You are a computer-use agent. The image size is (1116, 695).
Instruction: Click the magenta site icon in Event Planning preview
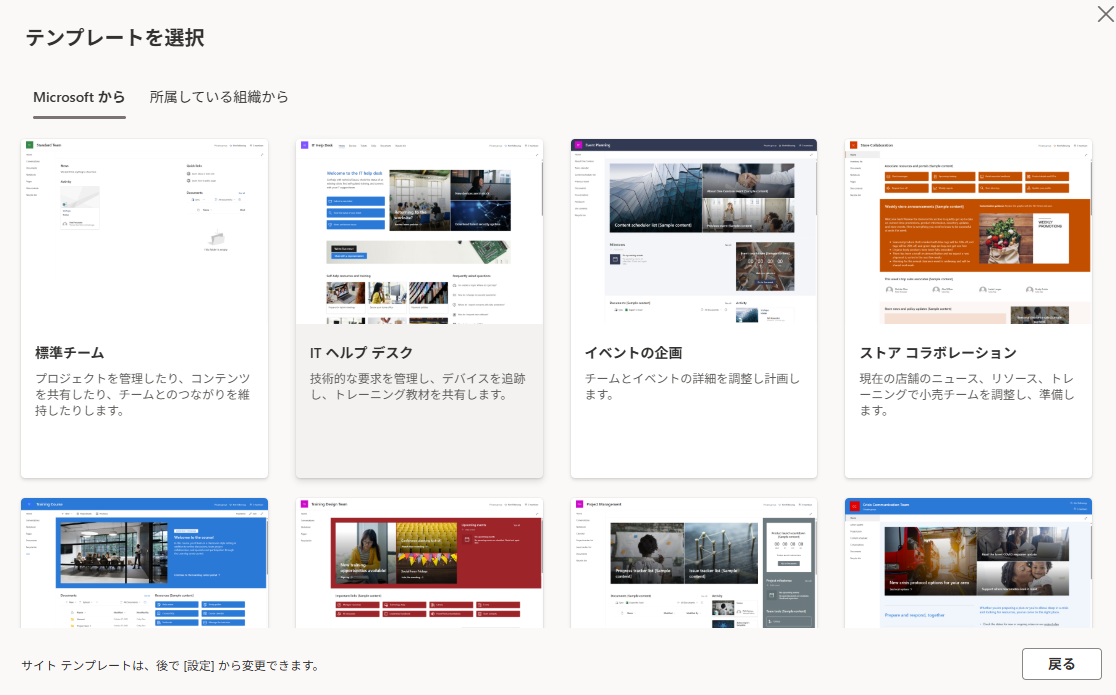click(579, 145)
